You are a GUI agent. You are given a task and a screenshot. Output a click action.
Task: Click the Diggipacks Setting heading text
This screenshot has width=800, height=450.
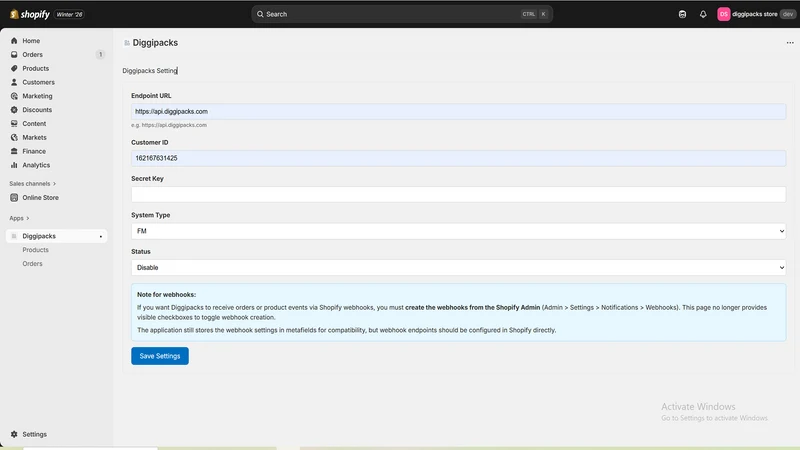149,71
